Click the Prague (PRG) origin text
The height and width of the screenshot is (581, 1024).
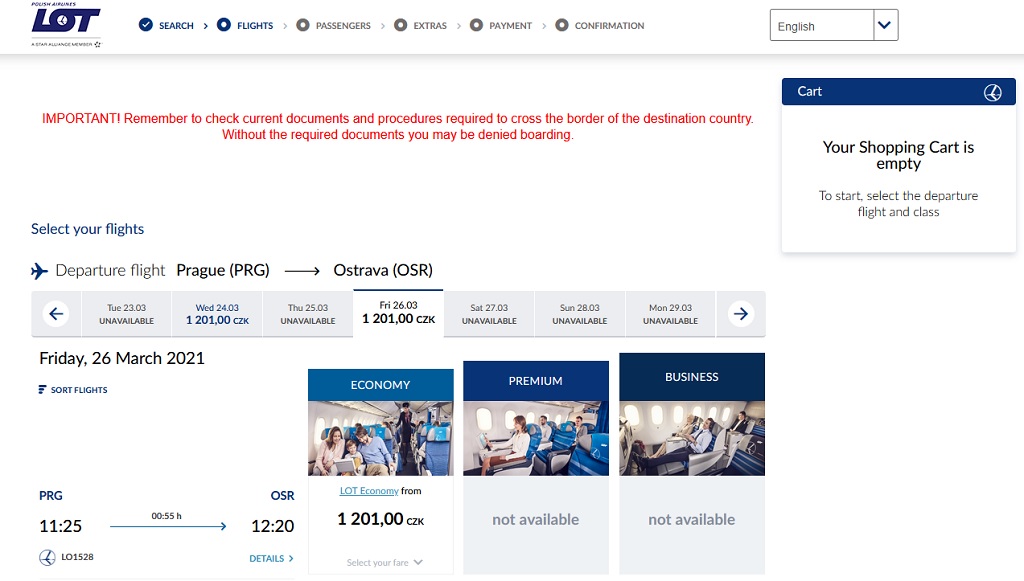click(x=223, y=270)
